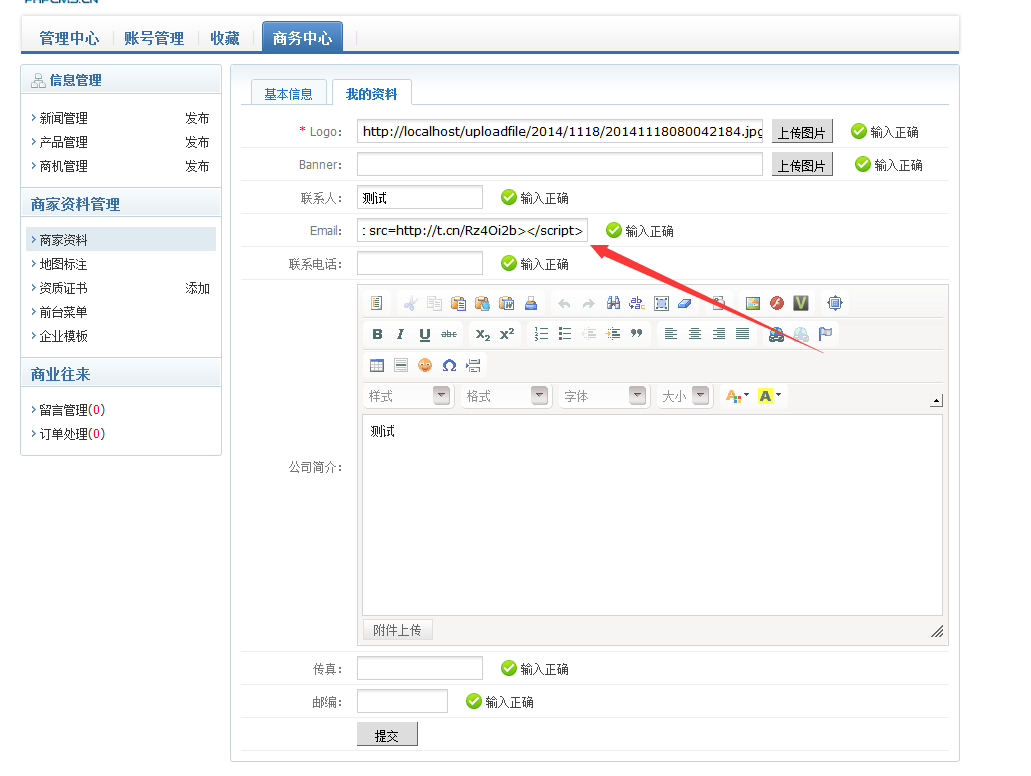Open 留言管理 in the sidebar

click(72, 410)
